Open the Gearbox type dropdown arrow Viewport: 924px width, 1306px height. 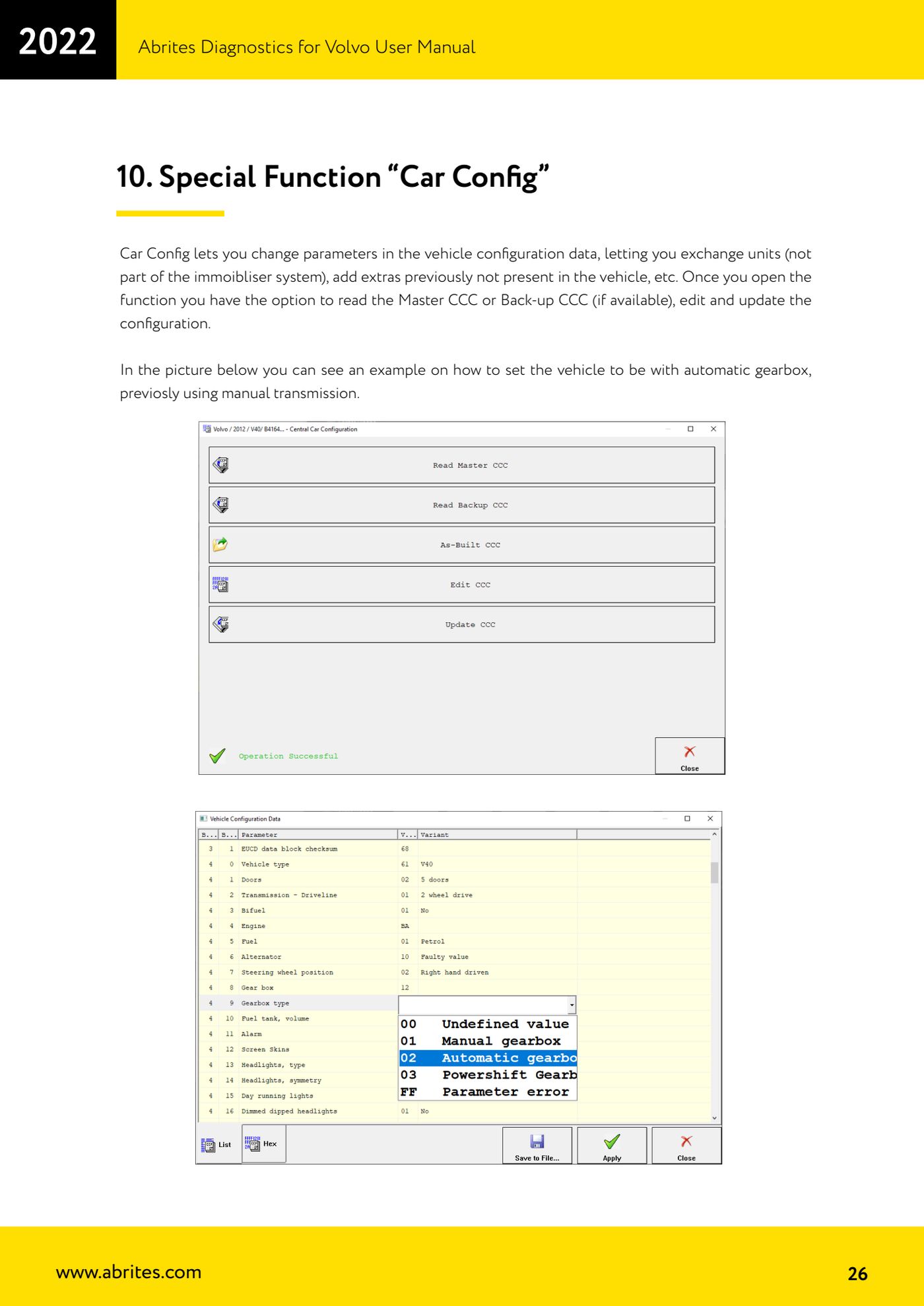572,1004
